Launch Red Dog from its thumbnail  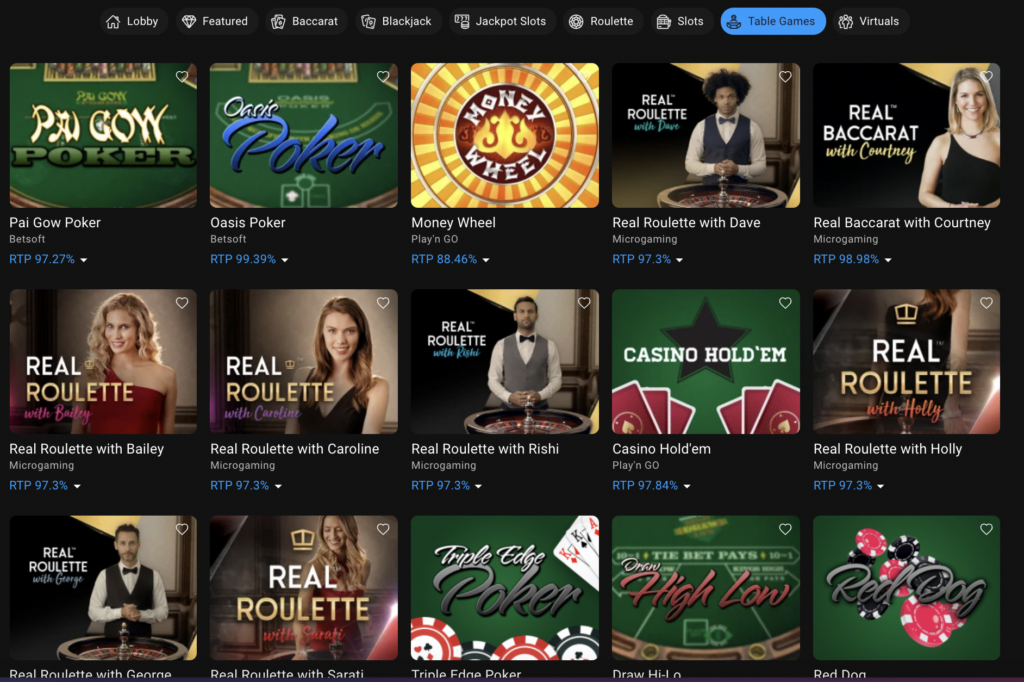point(906,588)
